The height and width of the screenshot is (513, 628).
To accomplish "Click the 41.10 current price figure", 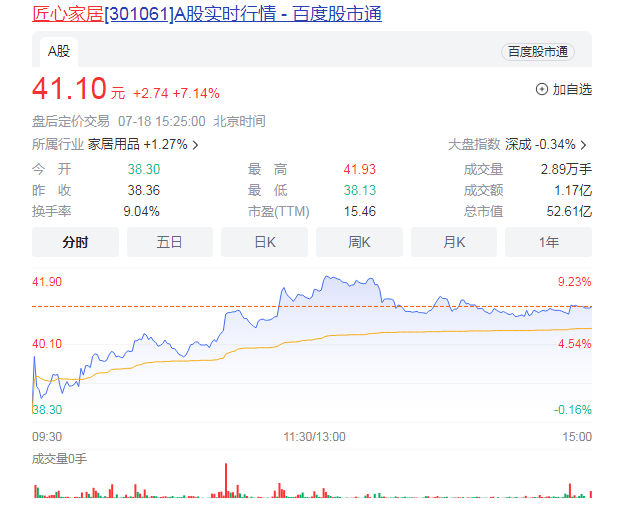I will [69, 89].
